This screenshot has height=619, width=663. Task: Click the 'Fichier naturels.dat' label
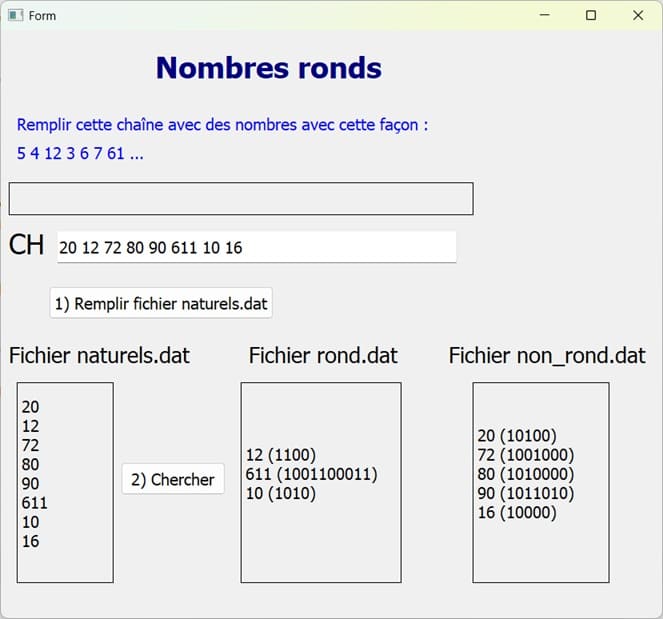(x=99, y=355)
